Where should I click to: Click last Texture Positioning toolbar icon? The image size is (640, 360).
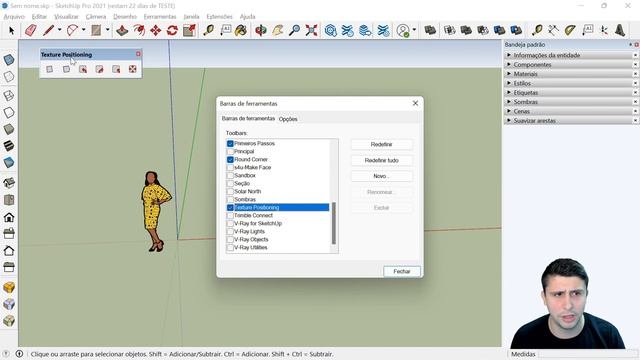coord(133,69)
